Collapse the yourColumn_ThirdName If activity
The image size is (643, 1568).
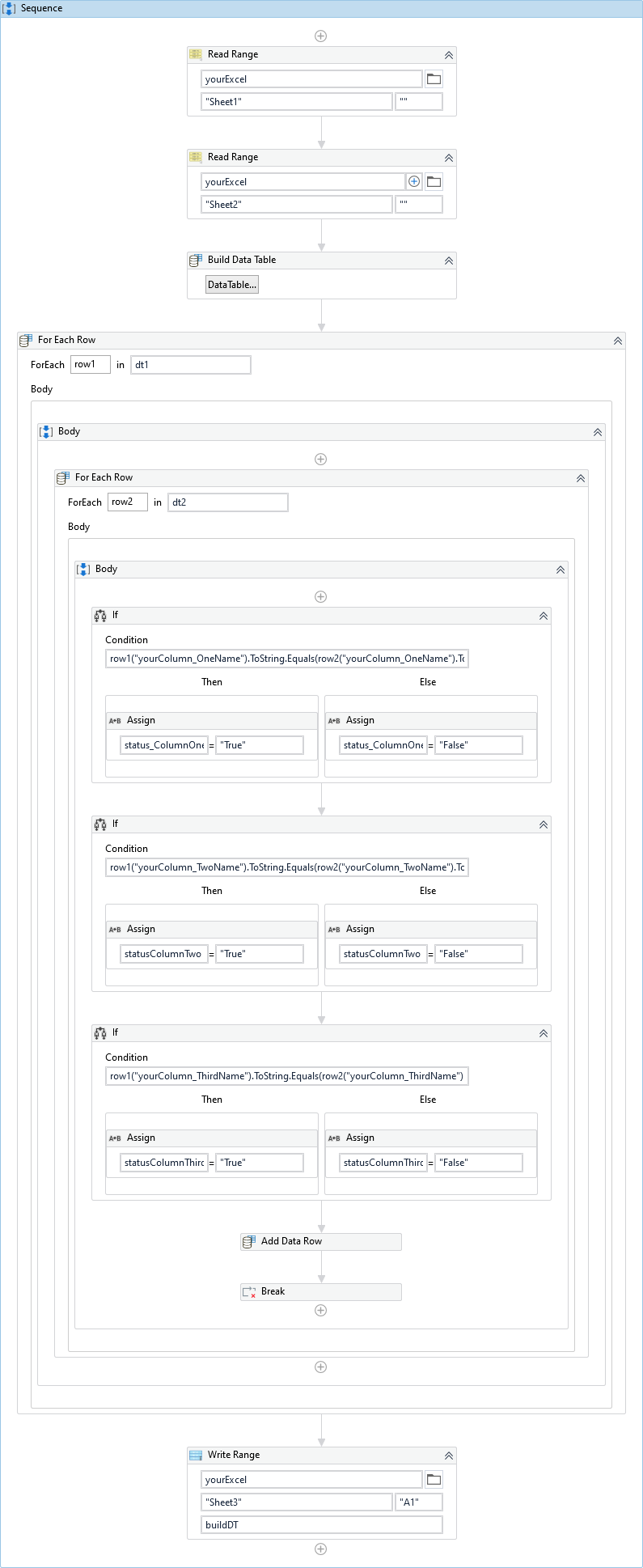click(x=544, y=1033)
